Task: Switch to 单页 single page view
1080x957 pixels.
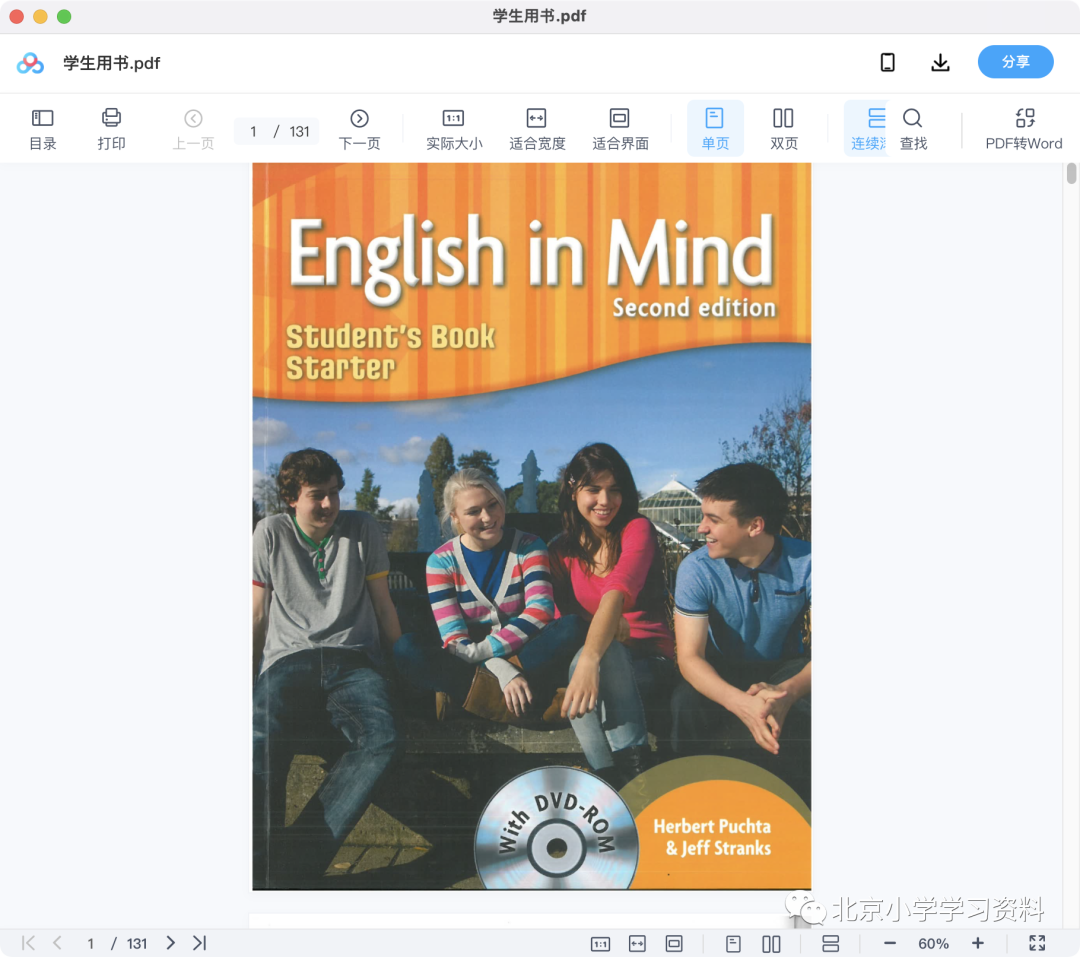Action: pyautogui.click(x=715, y=129)
